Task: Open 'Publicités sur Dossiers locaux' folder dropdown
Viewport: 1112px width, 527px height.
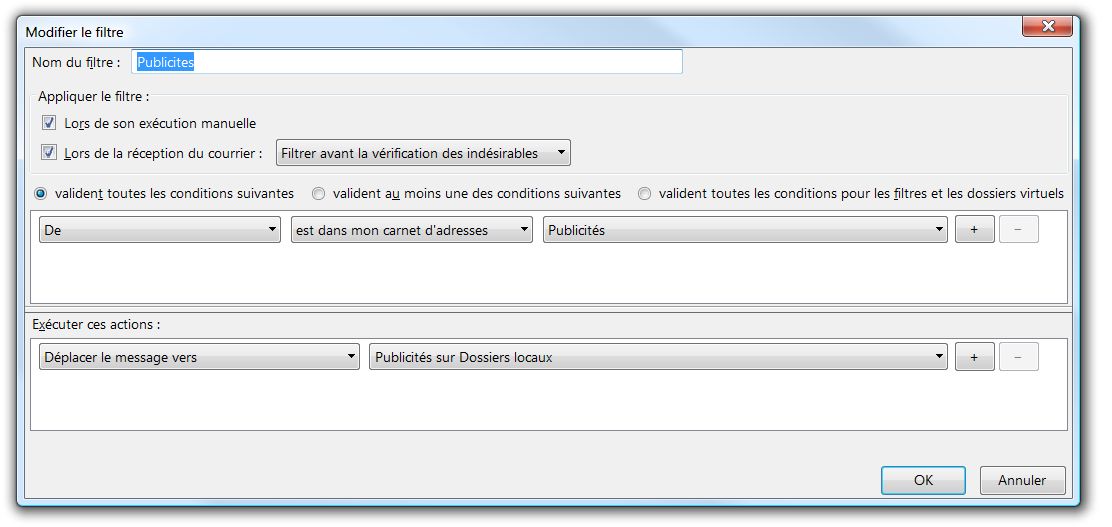Action: (x=658, y=357)
